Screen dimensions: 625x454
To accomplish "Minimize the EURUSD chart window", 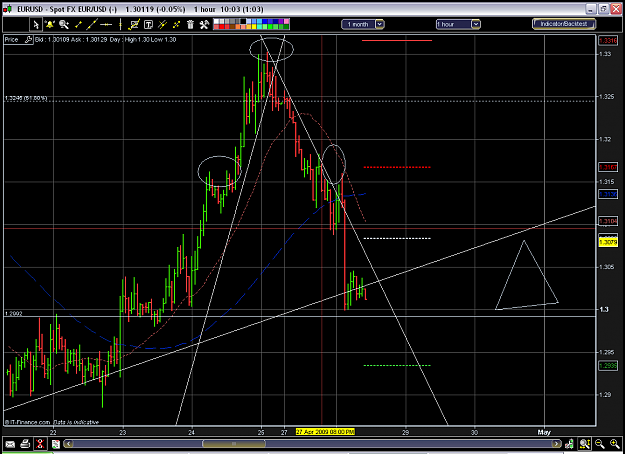I will (x=592, y=9).
